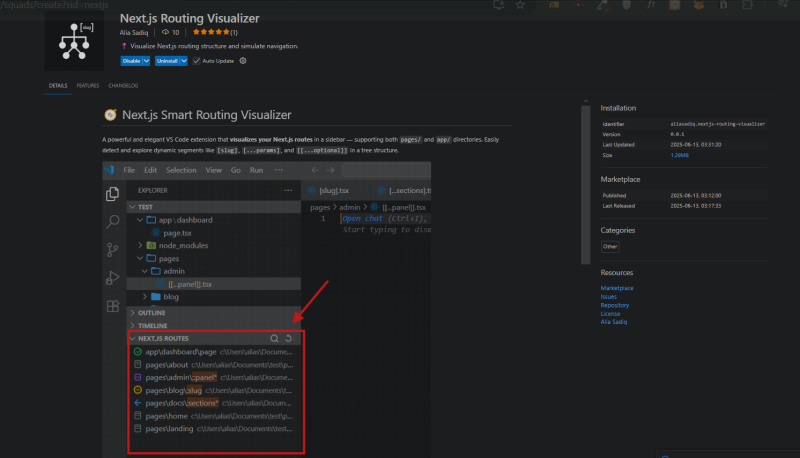Open the dropdown arrow beside Disable
This screenshot has width=800, height=458.
pos(146,61)
